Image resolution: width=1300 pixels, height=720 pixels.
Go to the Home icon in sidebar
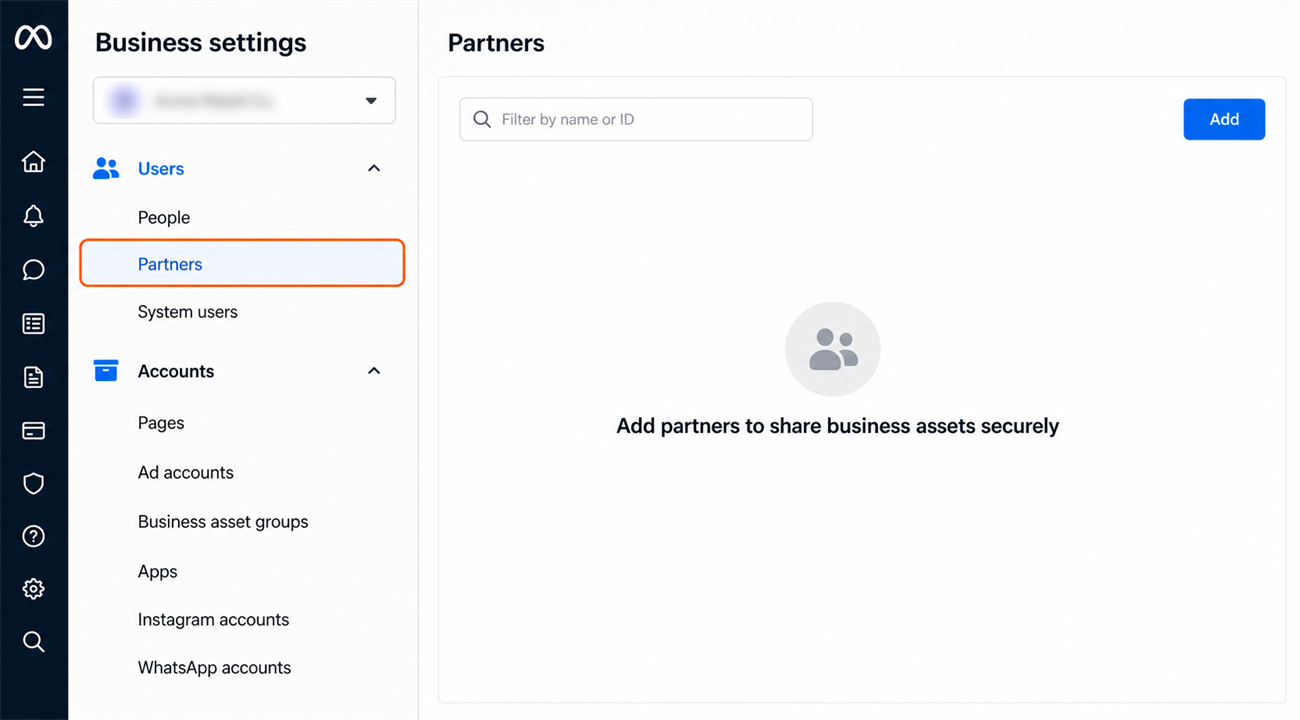coord(33,161)
